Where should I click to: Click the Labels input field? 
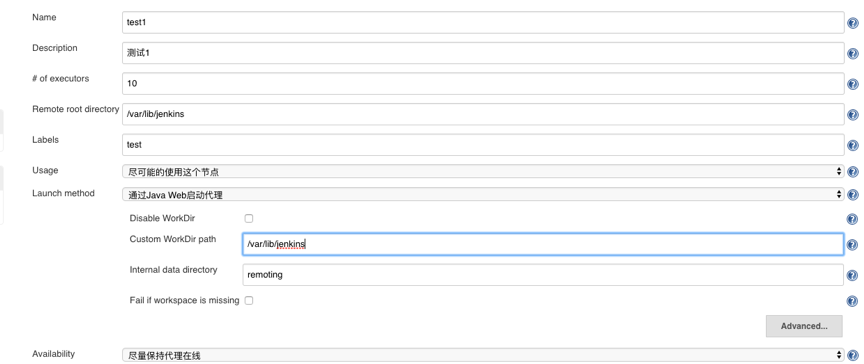click(x=483, y=145)
